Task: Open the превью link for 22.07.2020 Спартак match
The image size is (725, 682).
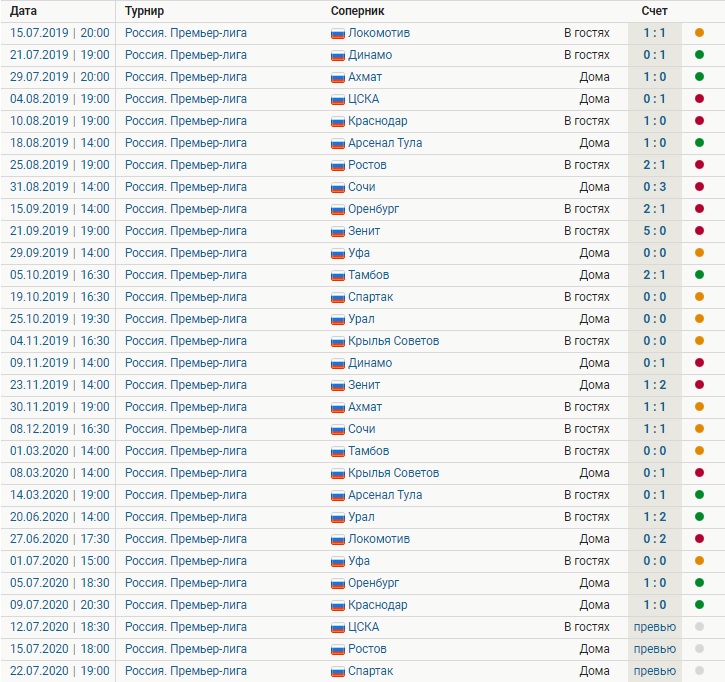Action: pyautogui.click(x=655, y=671)
